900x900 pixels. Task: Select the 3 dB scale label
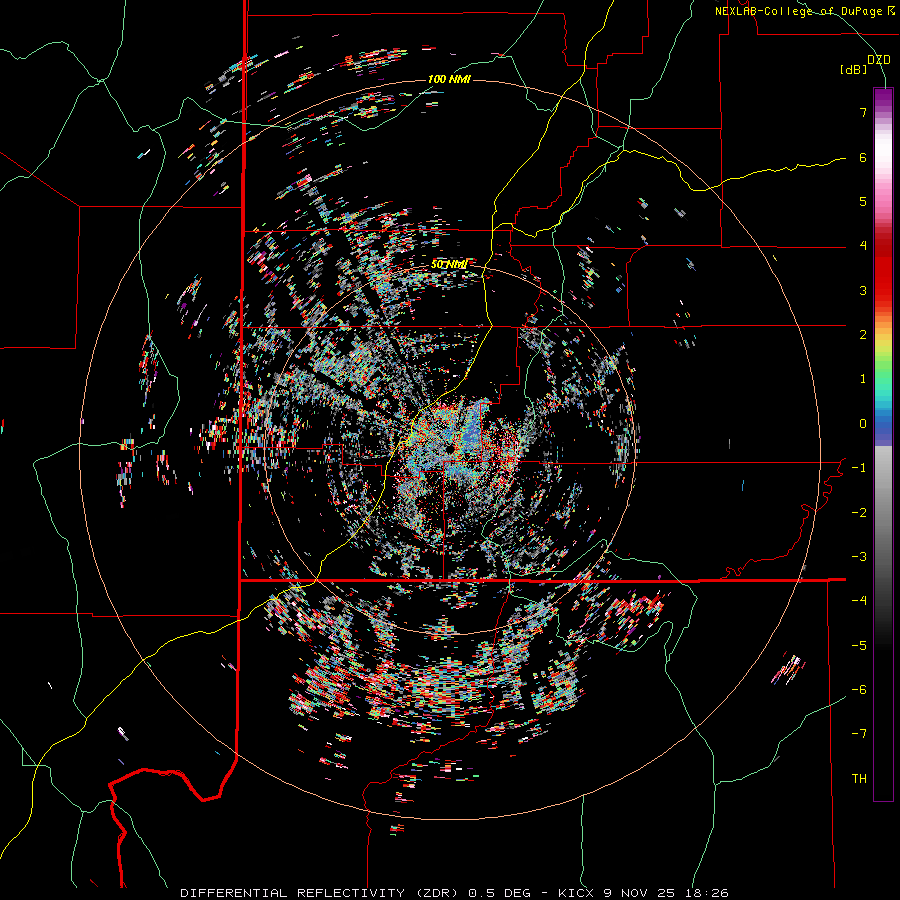click(x=863, y=290)
